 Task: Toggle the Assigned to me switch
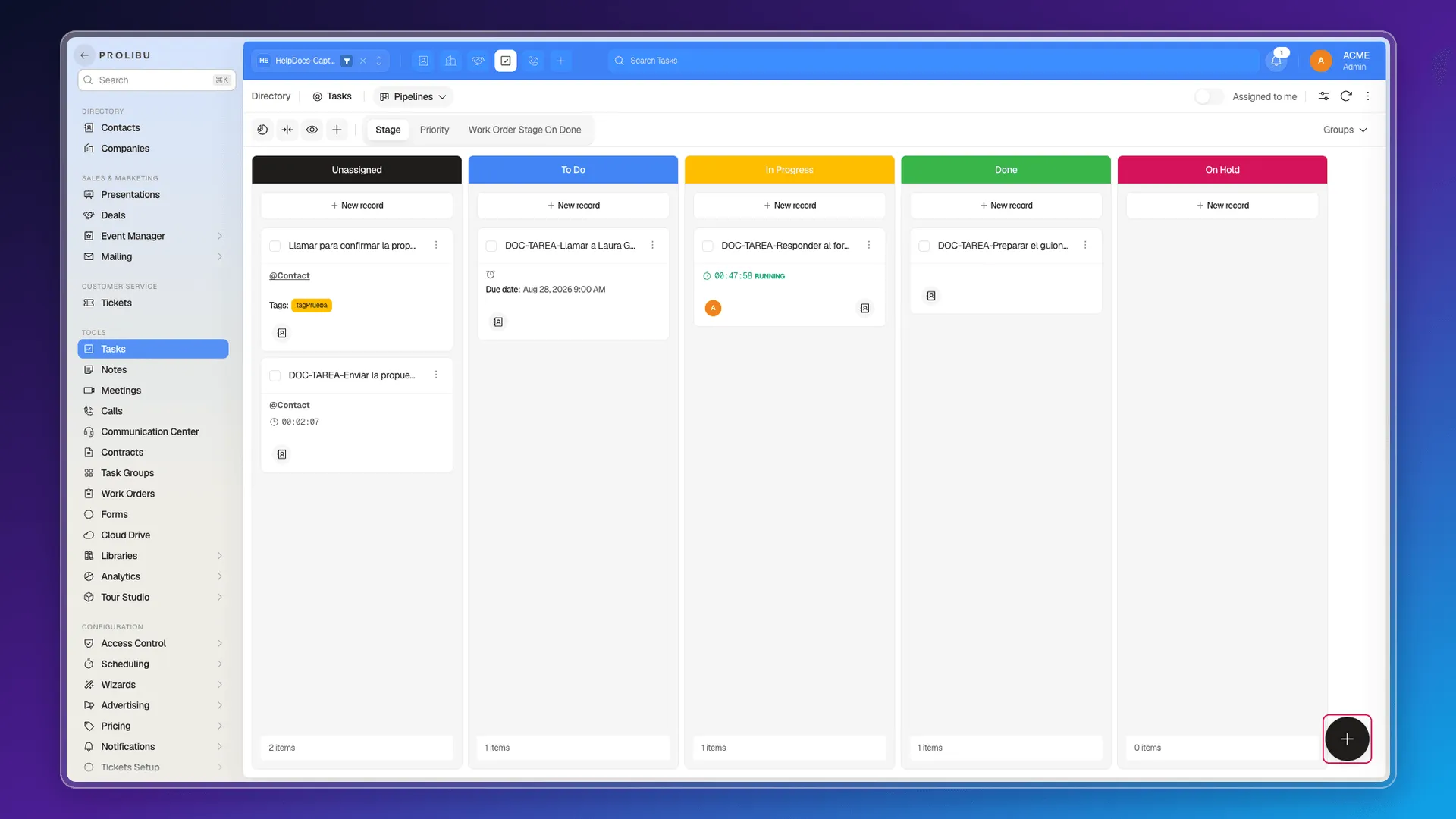click(x=1209, y=96)
